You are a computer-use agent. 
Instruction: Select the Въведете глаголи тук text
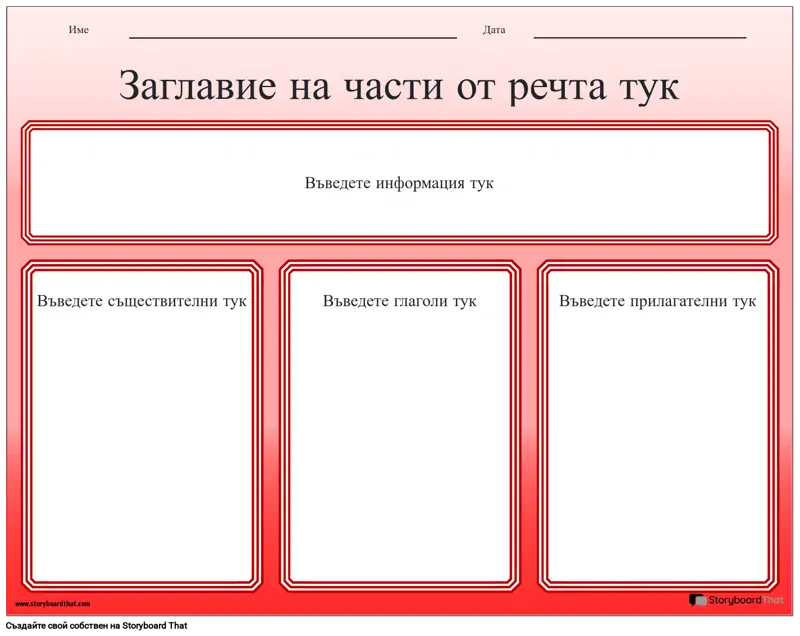click(x=399, y=301)
